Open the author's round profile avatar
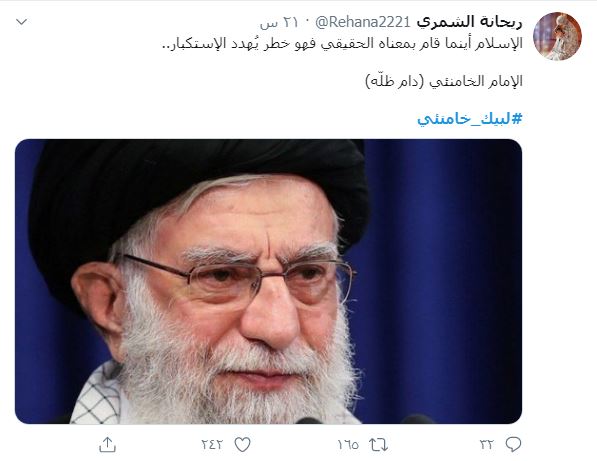The image size is (597, 461). [557, 36]
